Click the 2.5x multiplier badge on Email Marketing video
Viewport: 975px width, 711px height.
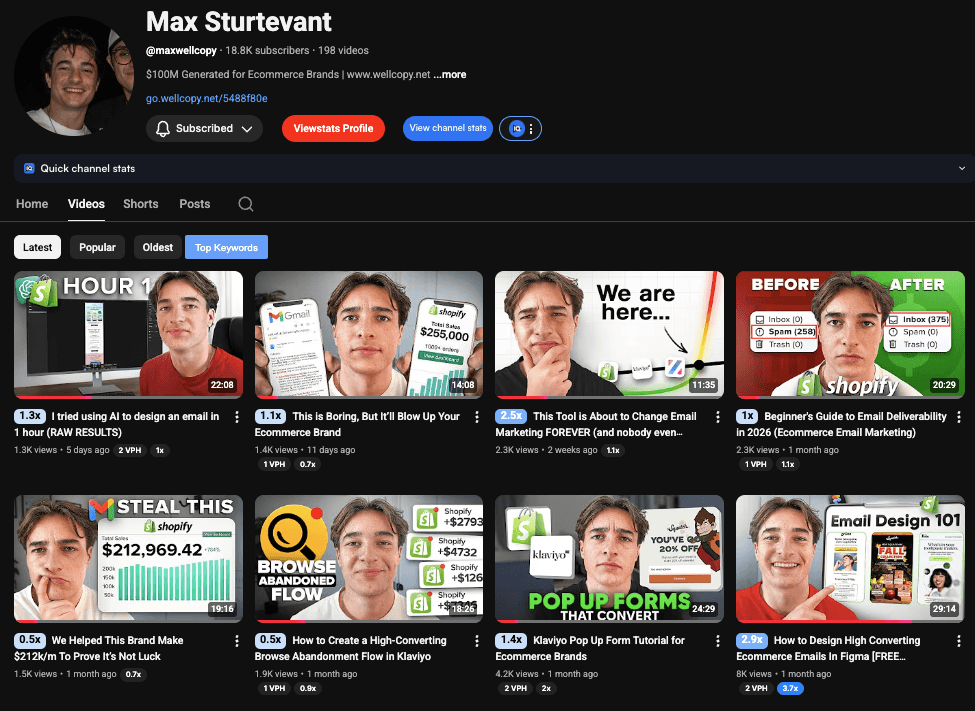pyautogui.click(x=511, y=416)
